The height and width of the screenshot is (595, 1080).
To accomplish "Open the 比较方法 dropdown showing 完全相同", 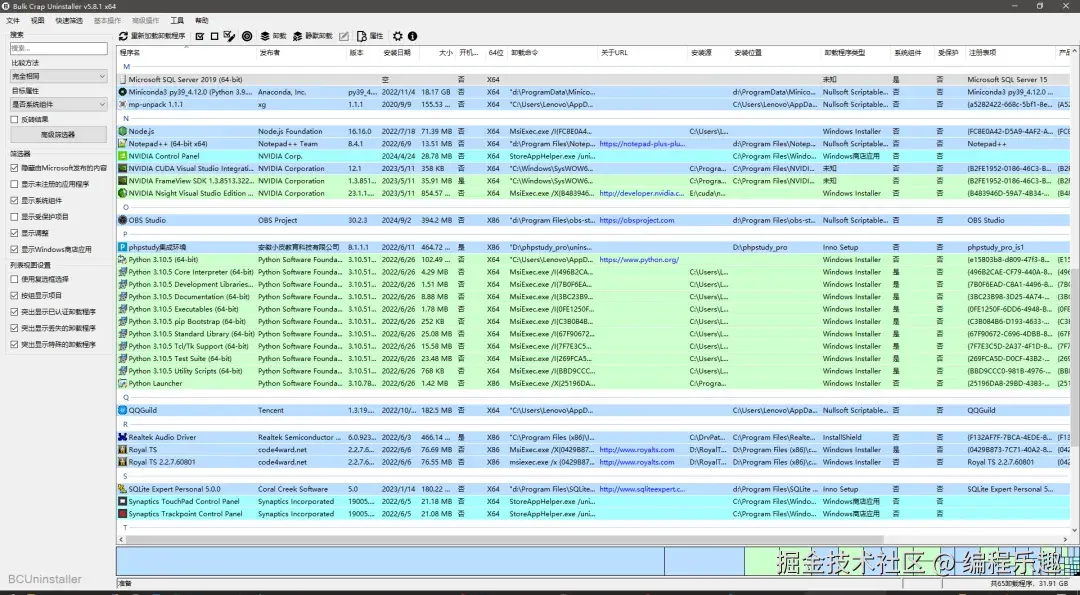I will [x=59, y=76].
